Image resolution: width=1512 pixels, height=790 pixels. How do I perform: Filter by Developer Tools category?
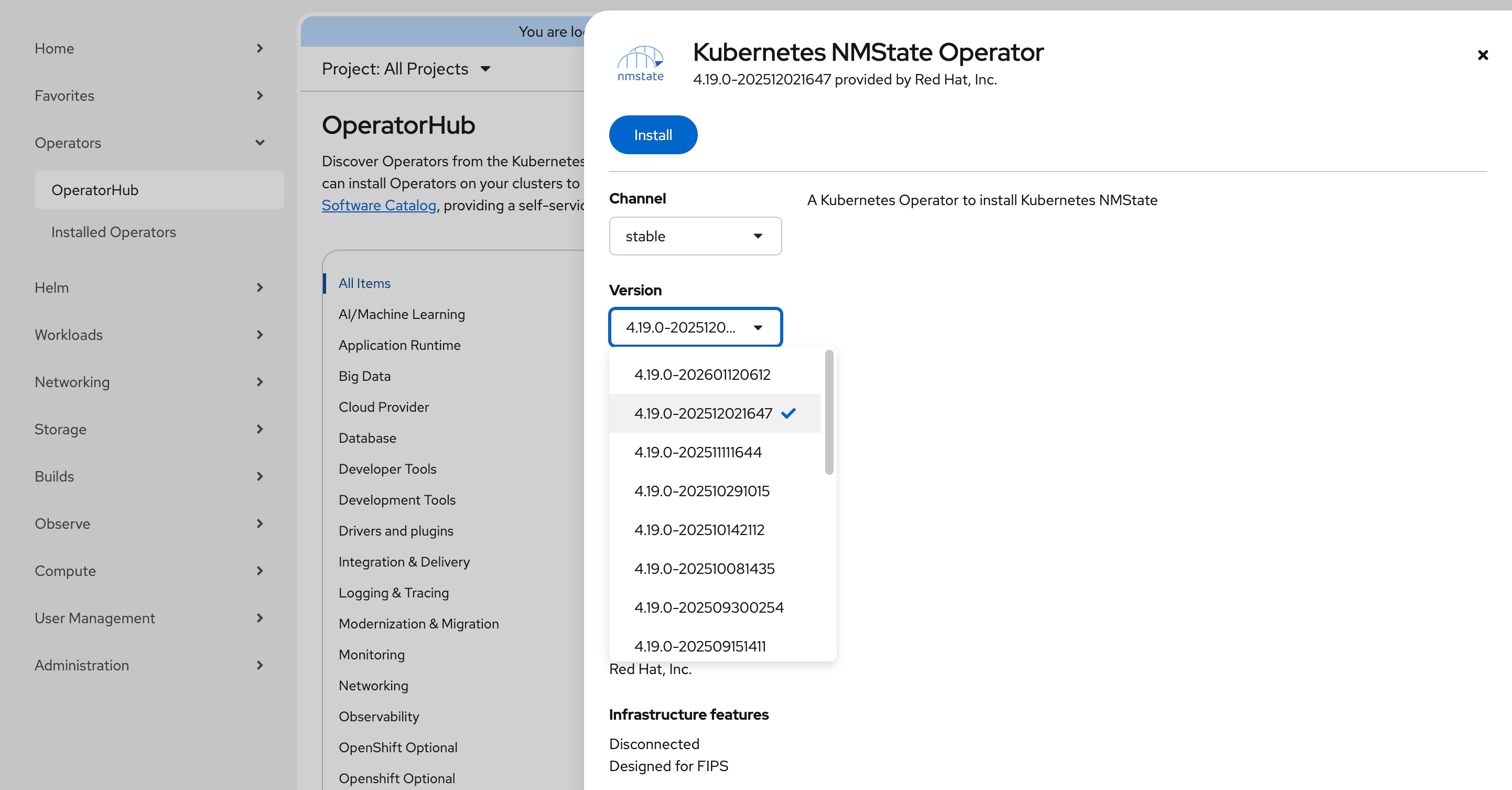[387, 469]
